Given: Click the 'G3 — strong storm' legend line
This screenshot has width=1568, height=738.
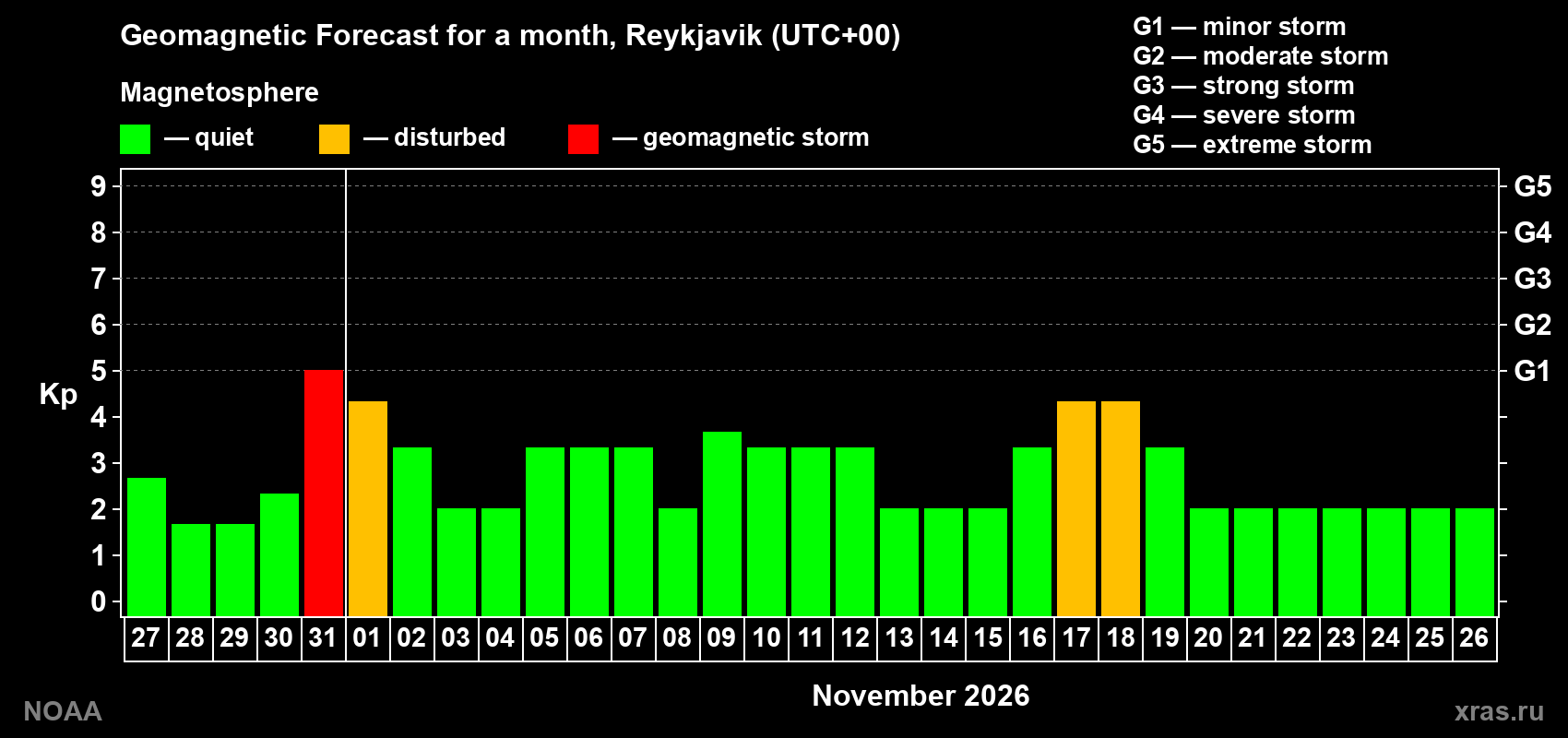Looking at the screenshot, I should tap(1243, 86).
